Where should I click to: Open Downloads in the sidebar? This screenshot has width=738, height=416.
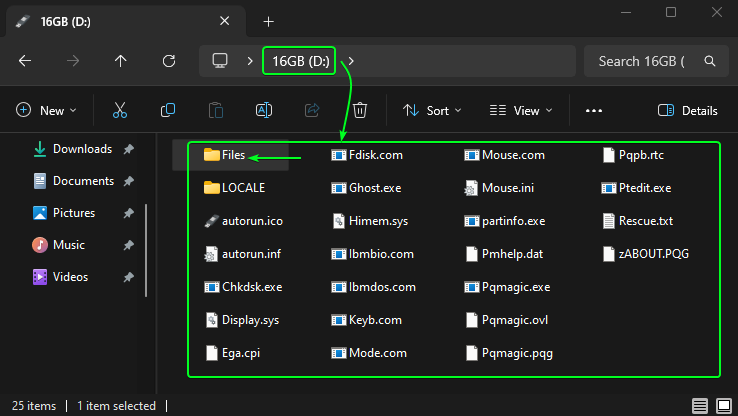coord(82,149)
